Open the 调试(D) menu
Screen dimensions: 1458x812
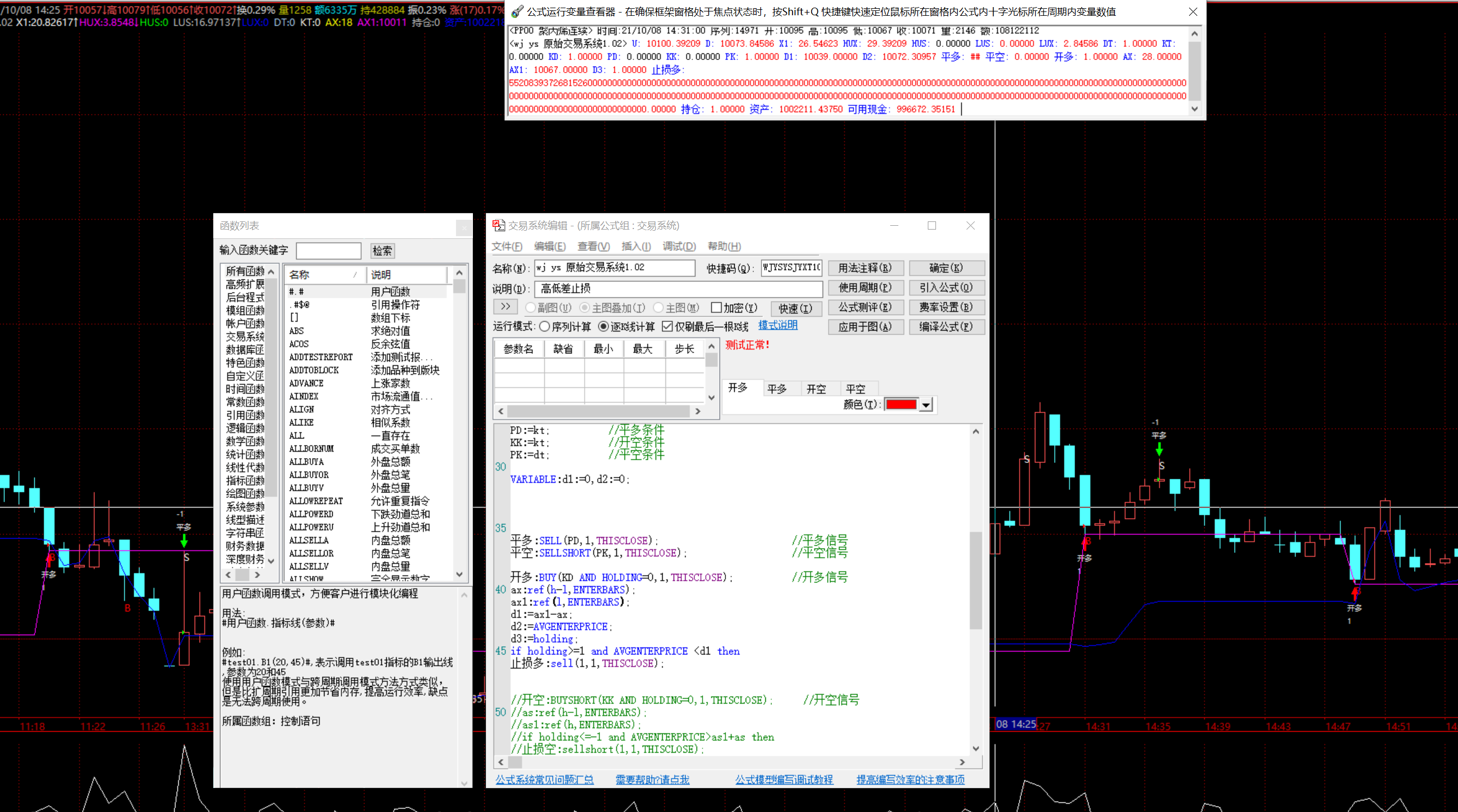click(679, 246)
